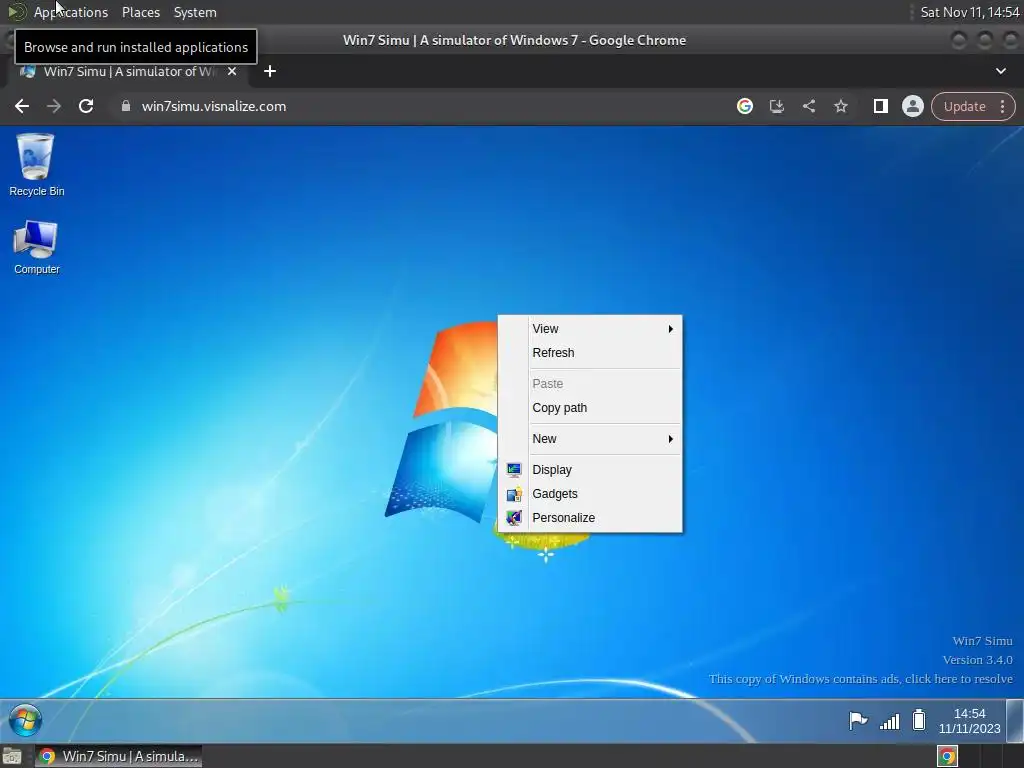Toggle the Chrome side panel
The image size is (1024, 768).
880,106
